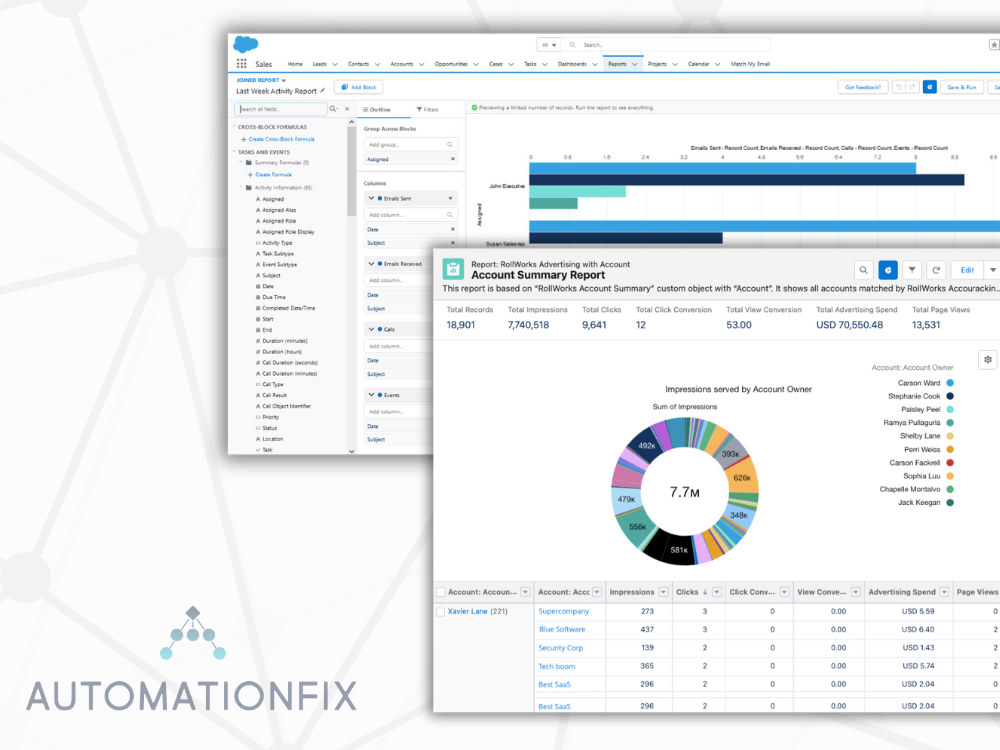Open the Dashboards tab
Viewport: 1000px width, 750px height.
click(572, 64)
